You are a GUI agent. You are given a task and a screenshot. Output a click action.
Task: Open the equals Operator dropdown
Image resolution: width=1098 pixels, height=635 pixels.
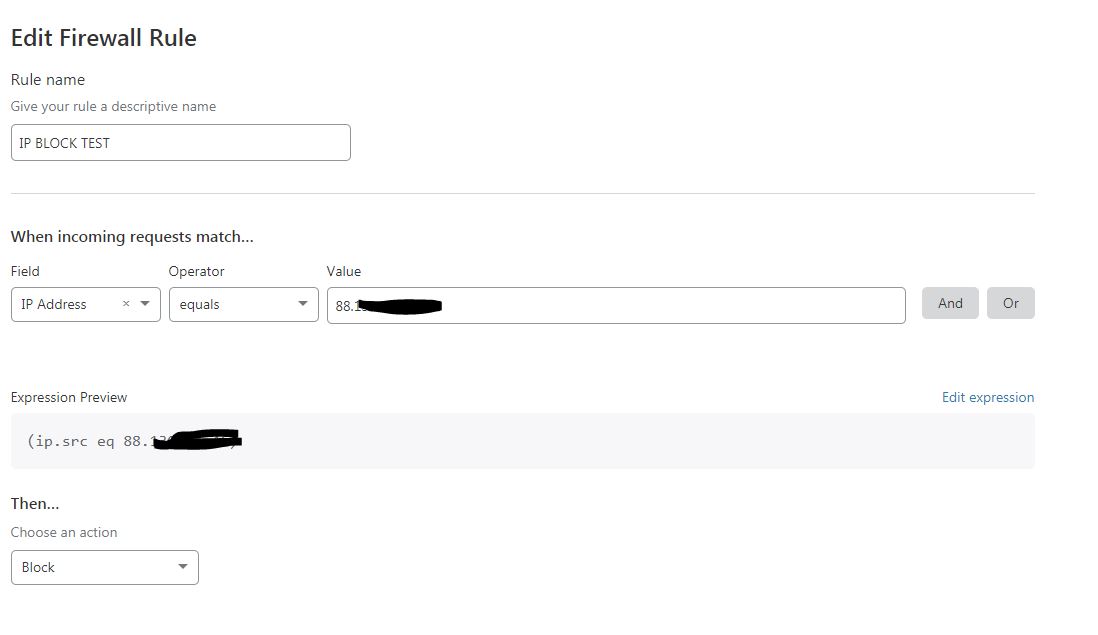click(244, 305)
